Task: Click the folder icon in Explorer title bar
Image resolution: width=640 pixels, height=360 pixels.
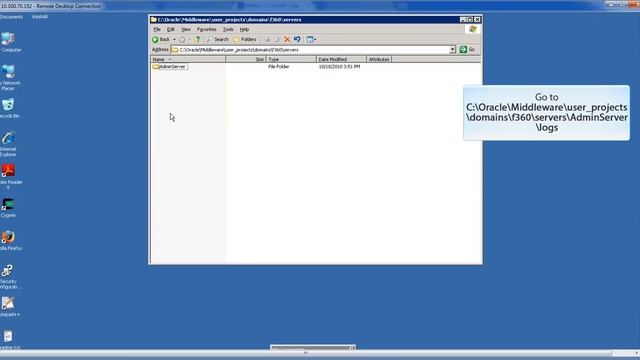Action: (153, 19)
